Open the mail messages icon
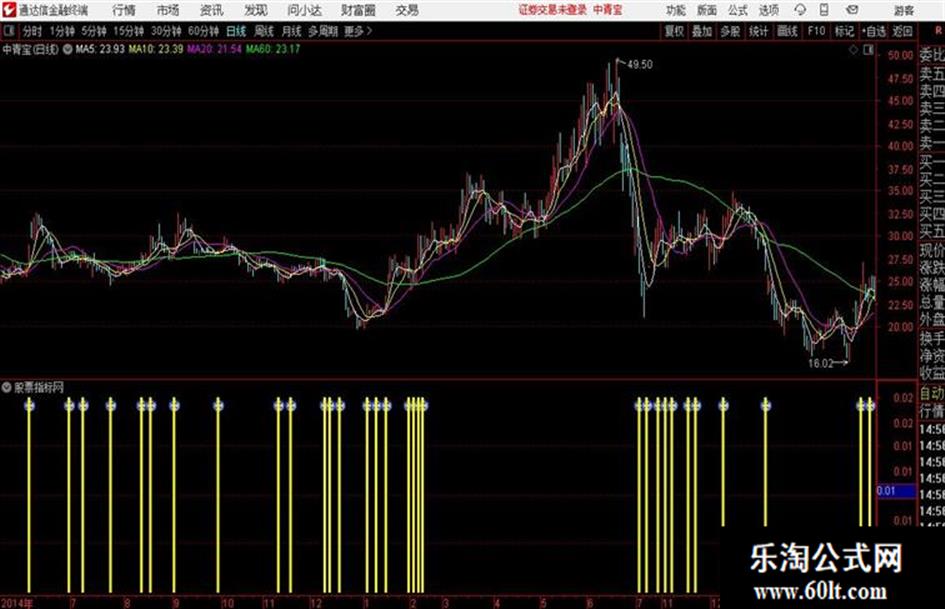The image size is (945, 609). click(x=852, y=10)
